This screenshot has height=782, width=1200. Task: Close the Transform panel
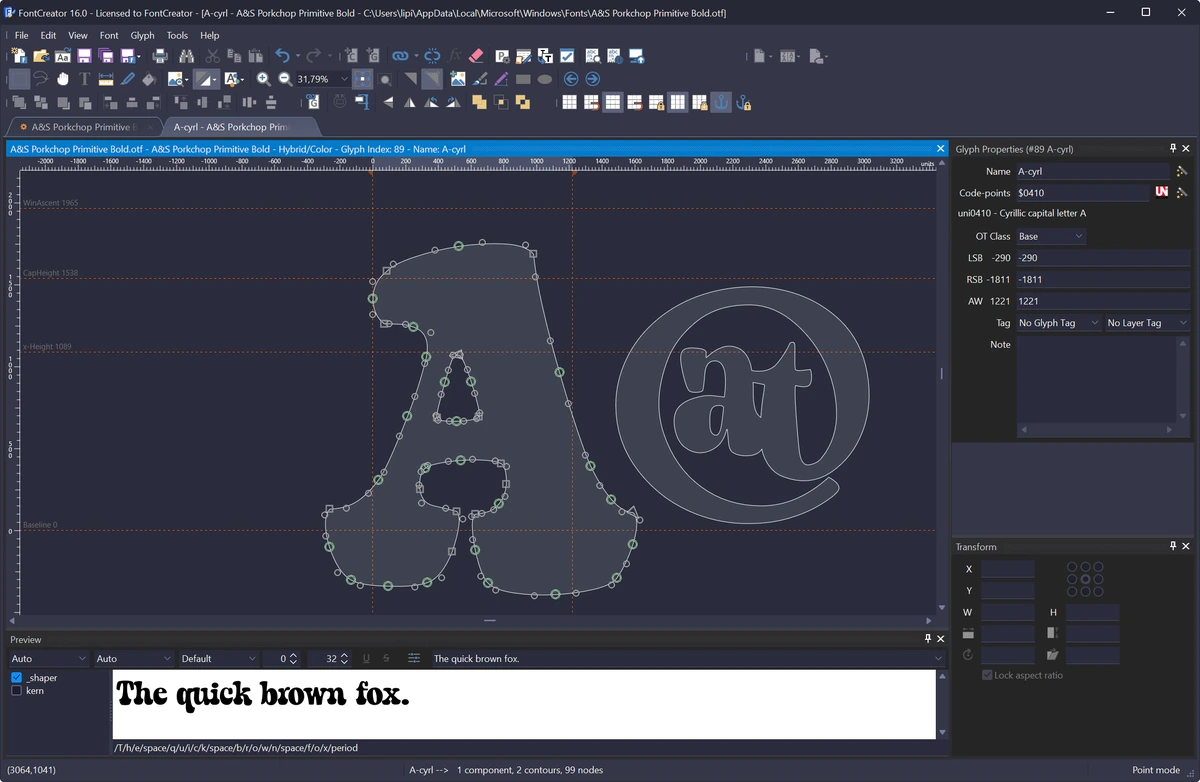coord(1186,547)
